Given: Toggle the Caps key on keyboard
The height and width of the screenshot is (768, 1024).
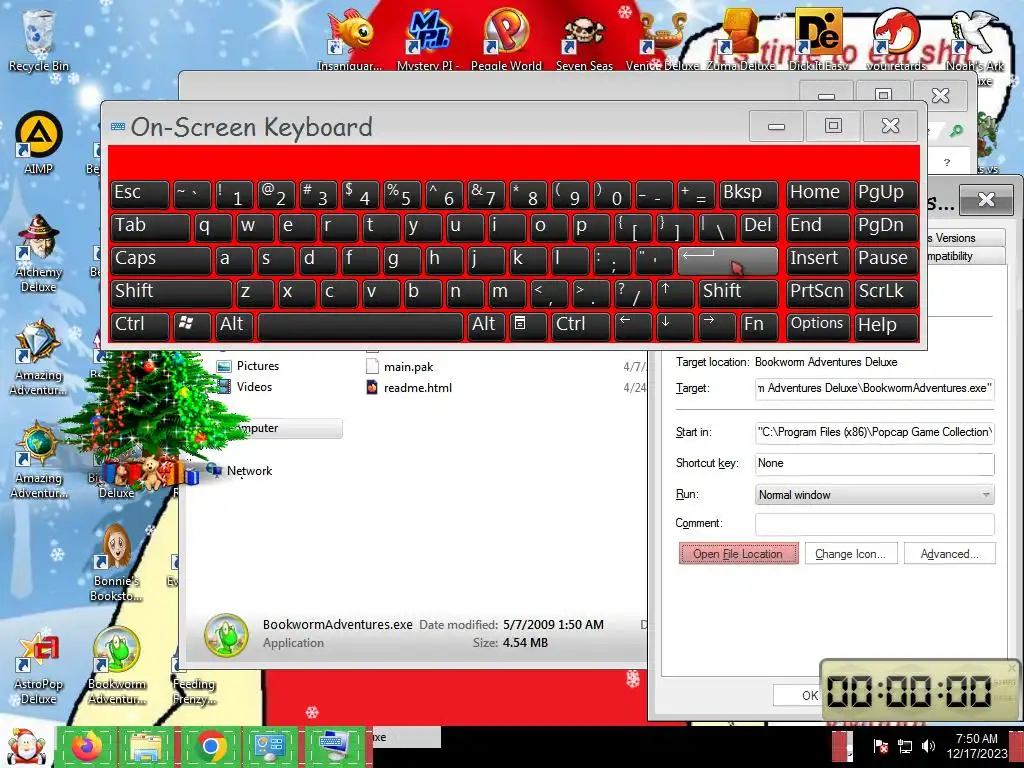Looking at the screenshot, I should coord(161,259).
